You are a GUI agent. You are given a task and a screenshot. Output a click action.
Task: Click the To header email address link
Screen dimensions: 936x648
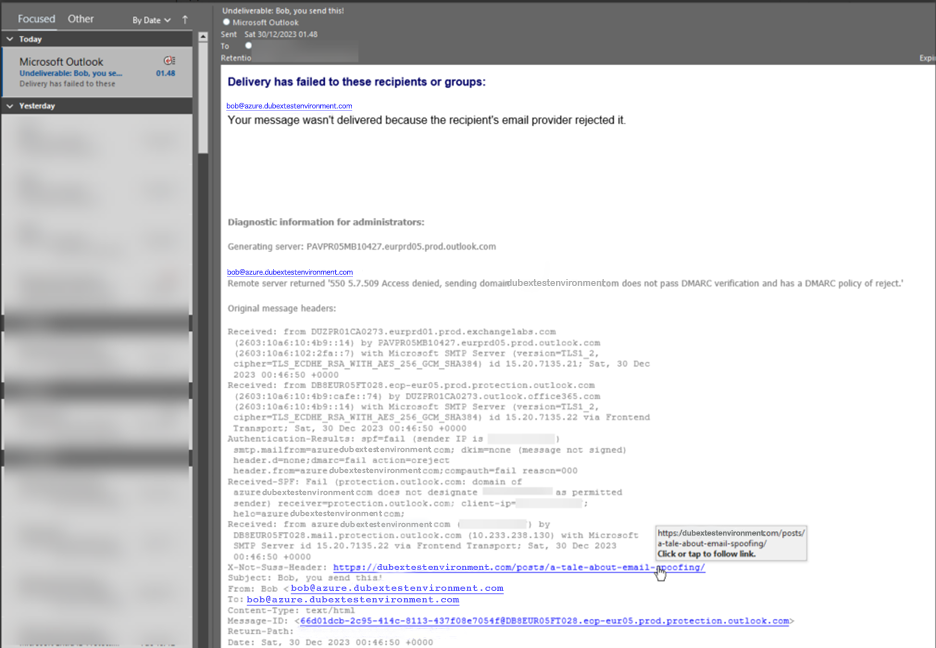pyautogui.click(x=353, y=600)
